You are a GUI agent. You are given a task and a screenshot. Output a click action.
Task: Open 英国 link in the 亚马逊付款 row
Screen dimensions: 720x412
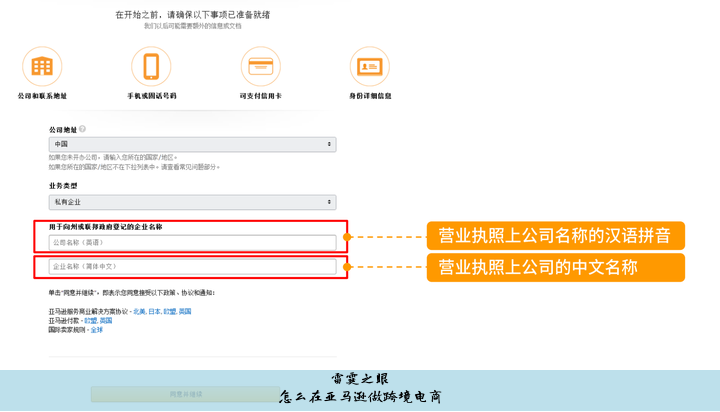106,321
